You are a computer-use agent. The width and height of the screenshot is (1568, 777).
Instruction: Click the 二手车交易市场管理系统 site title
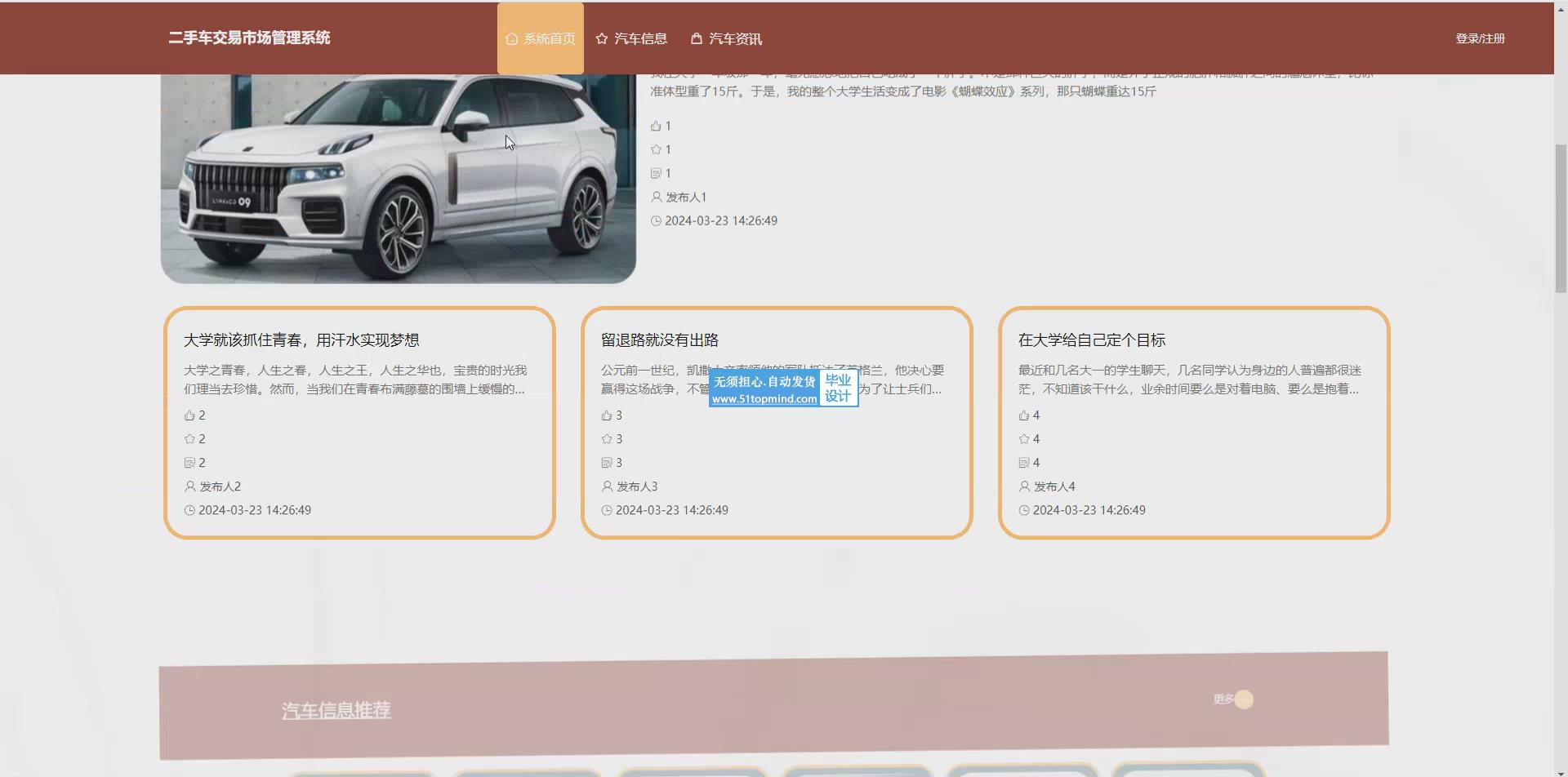(249, 38)
